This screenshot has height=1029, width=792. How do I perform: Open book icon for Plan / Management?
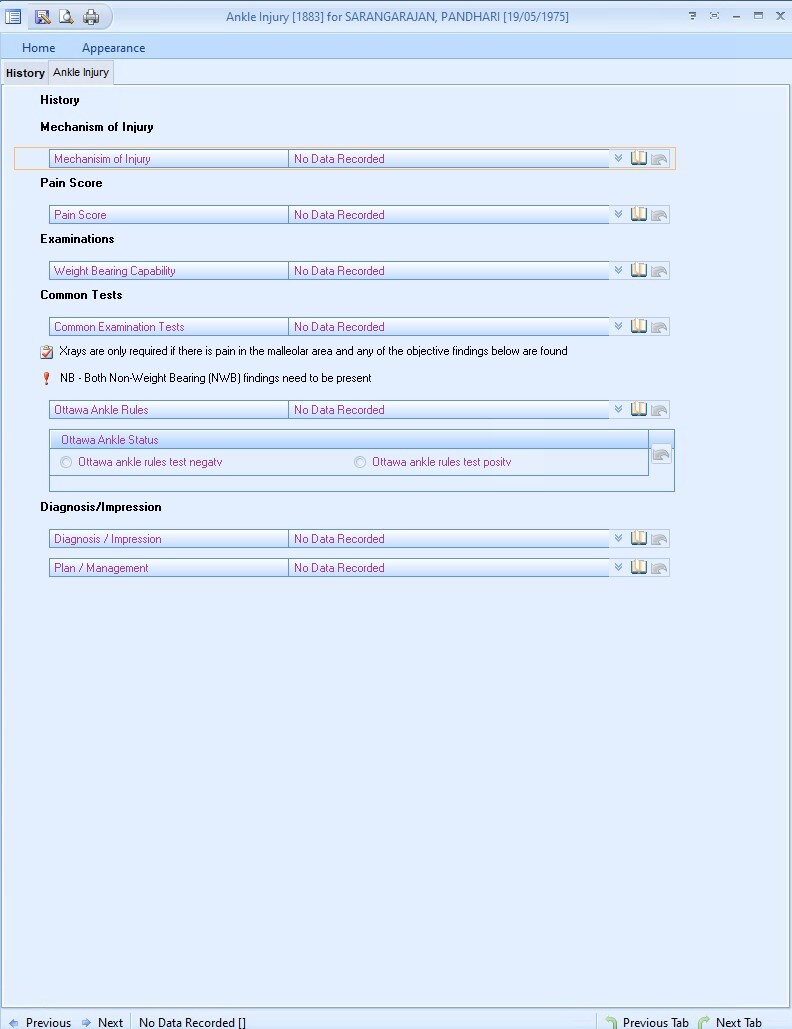click(x=639, y=567)
